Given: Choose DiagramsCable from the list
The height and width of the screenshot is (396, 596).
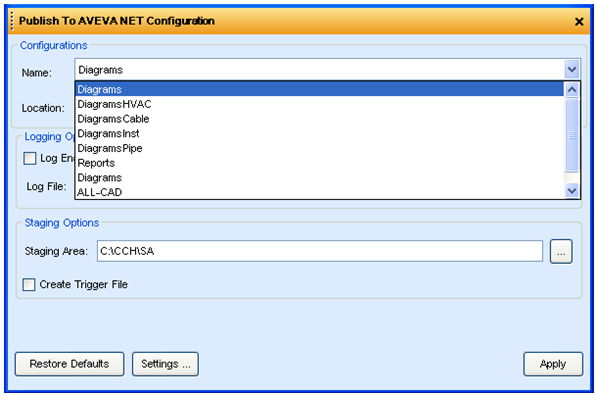Looking at the screenshot, I should tap(320, 119).
